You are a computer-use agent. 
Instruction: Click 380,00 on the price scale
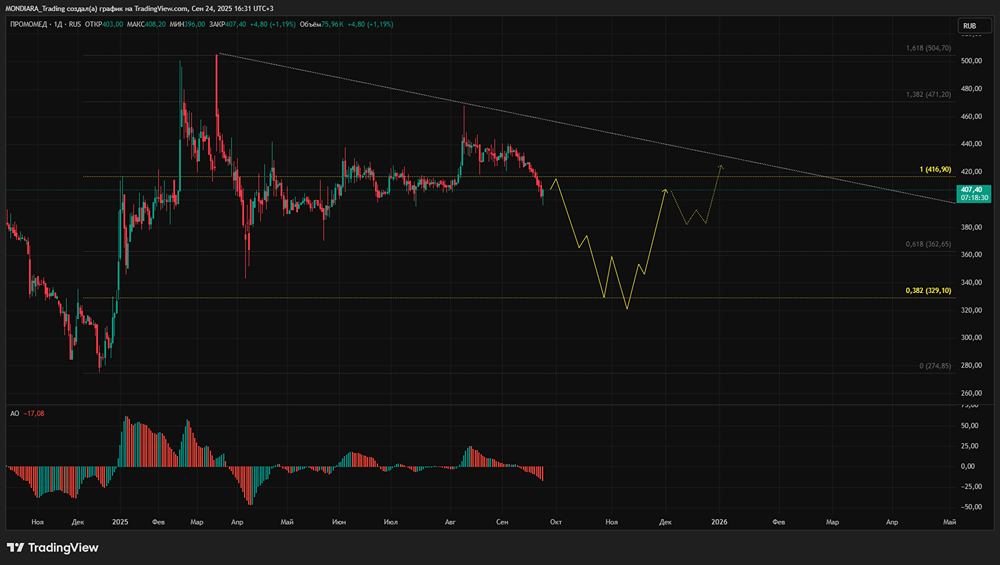click(x=971, y=227)
